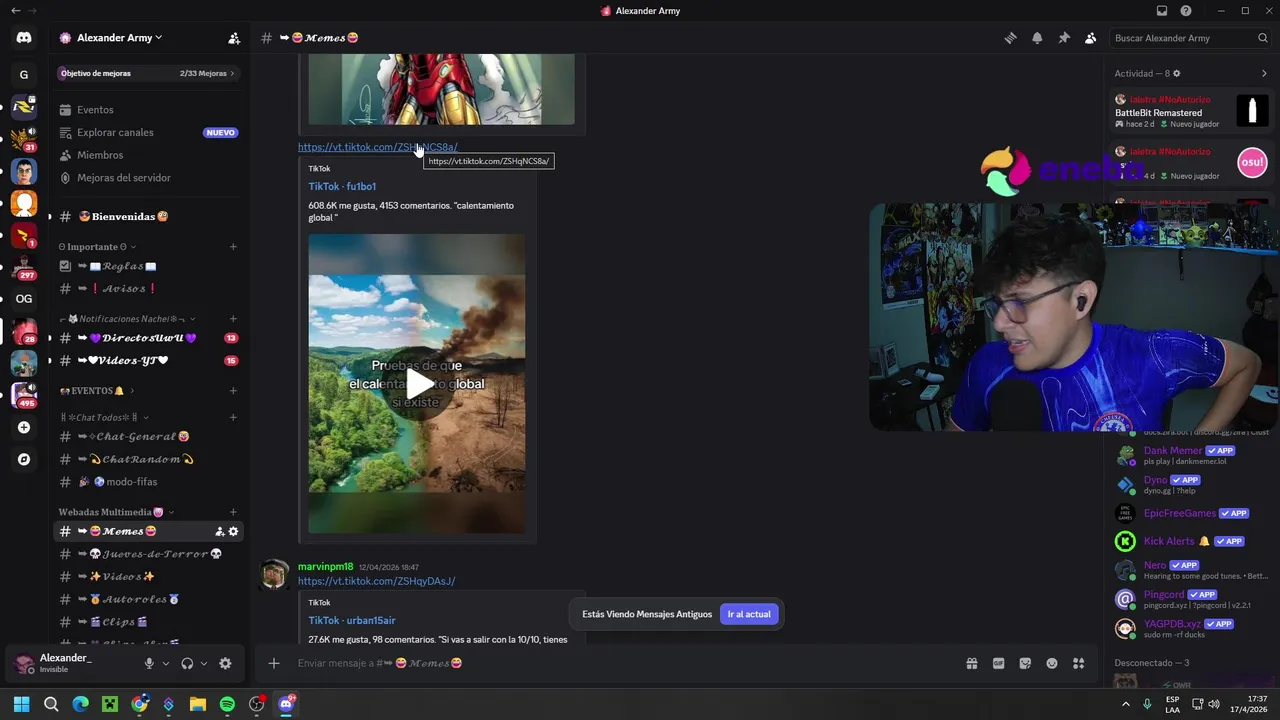Open the emoji picker icon

pos(1052,663)
